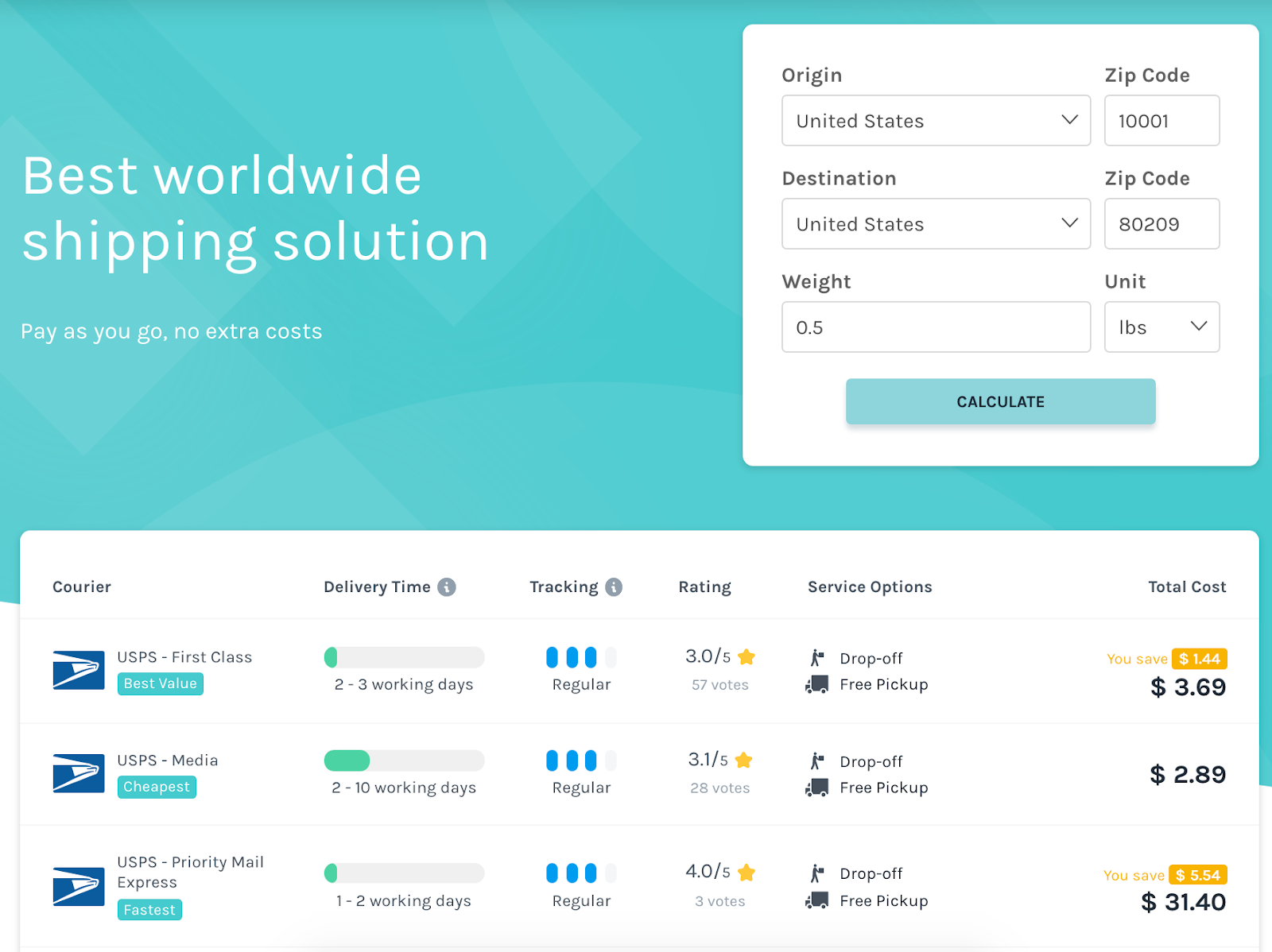Click the Destination field label
This screenshot has height=952, width=1272.
tap(839, 178)
